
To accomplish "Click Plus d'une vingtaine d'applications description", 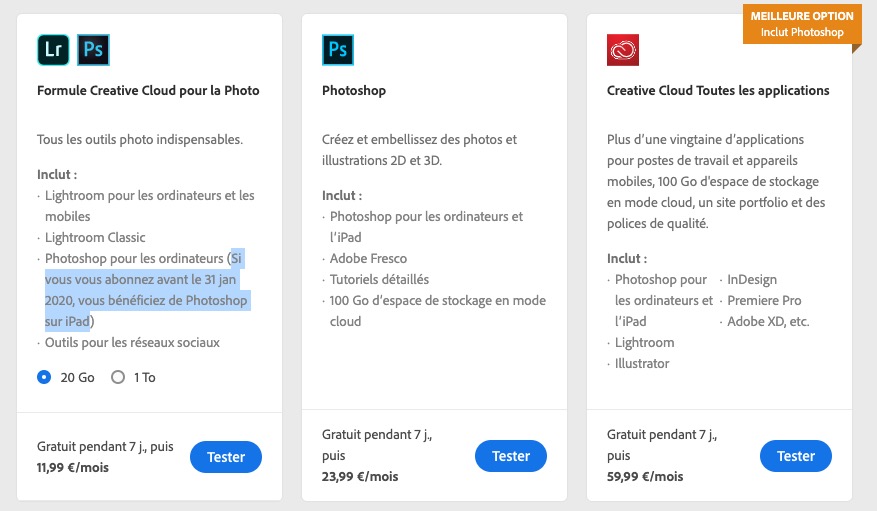I will [716, 181].
